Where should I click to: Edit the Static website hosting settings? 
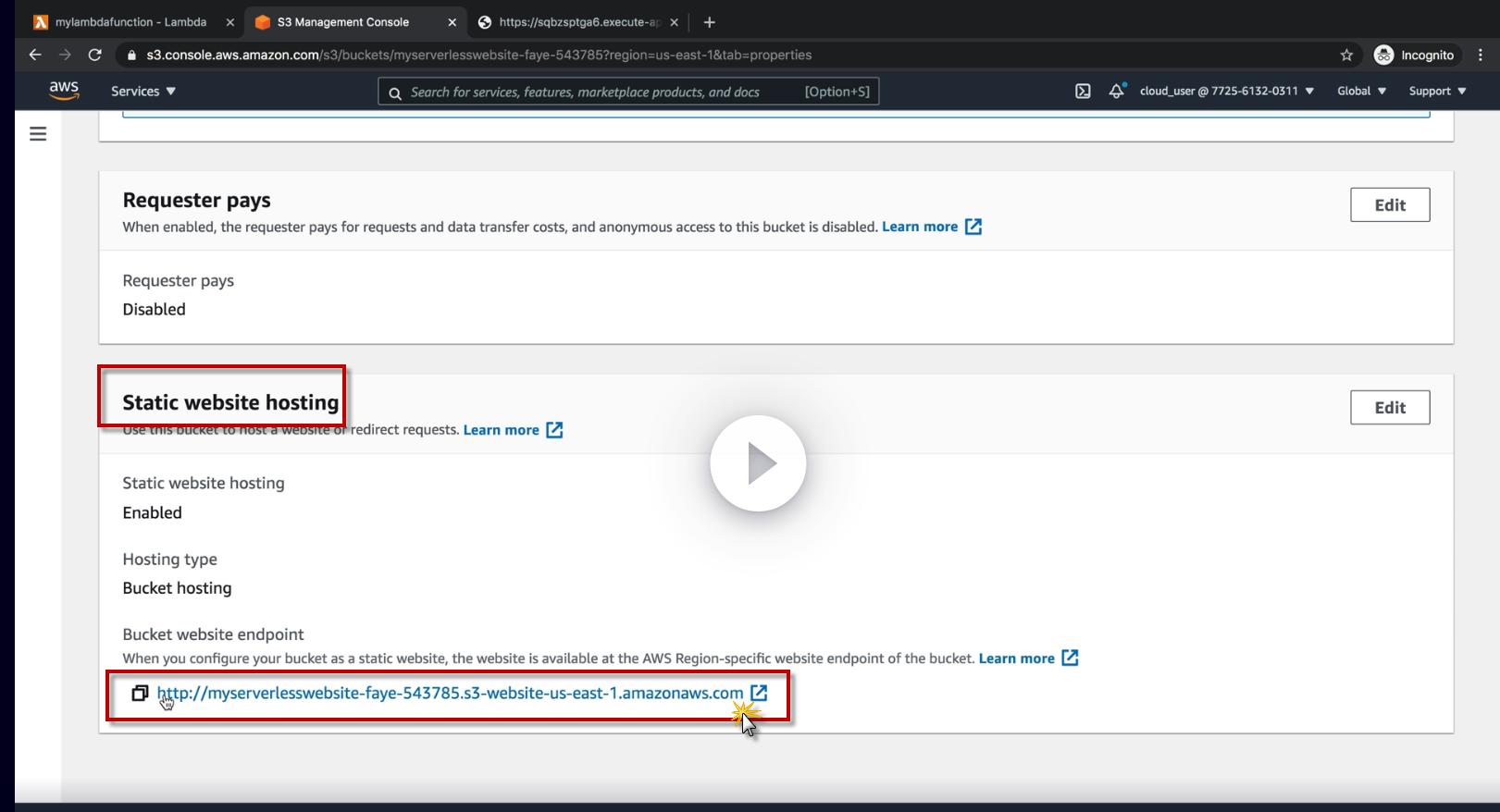point(1390,408)
